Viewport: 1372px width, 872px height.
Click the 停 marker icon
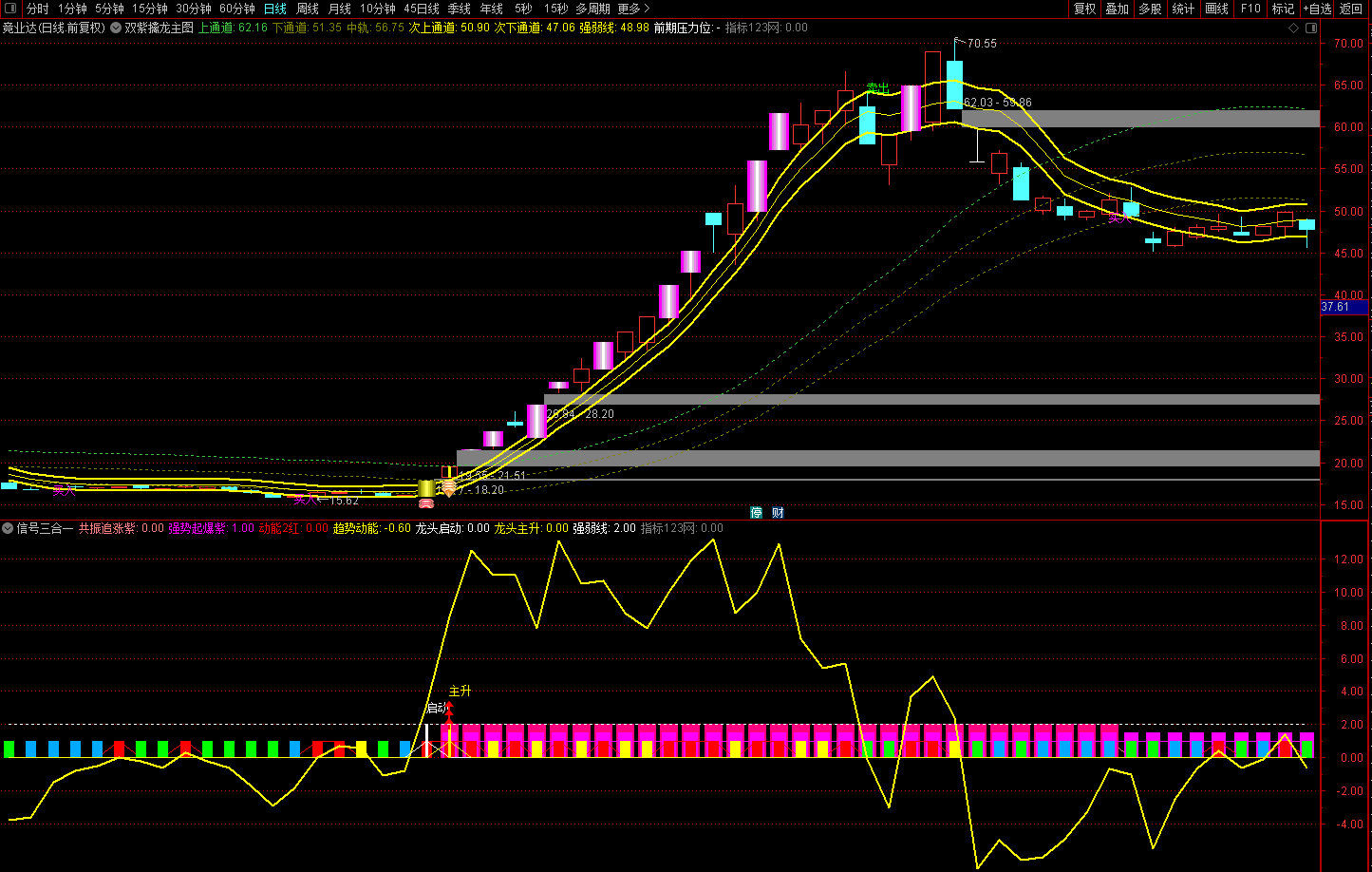click(757, 513)
